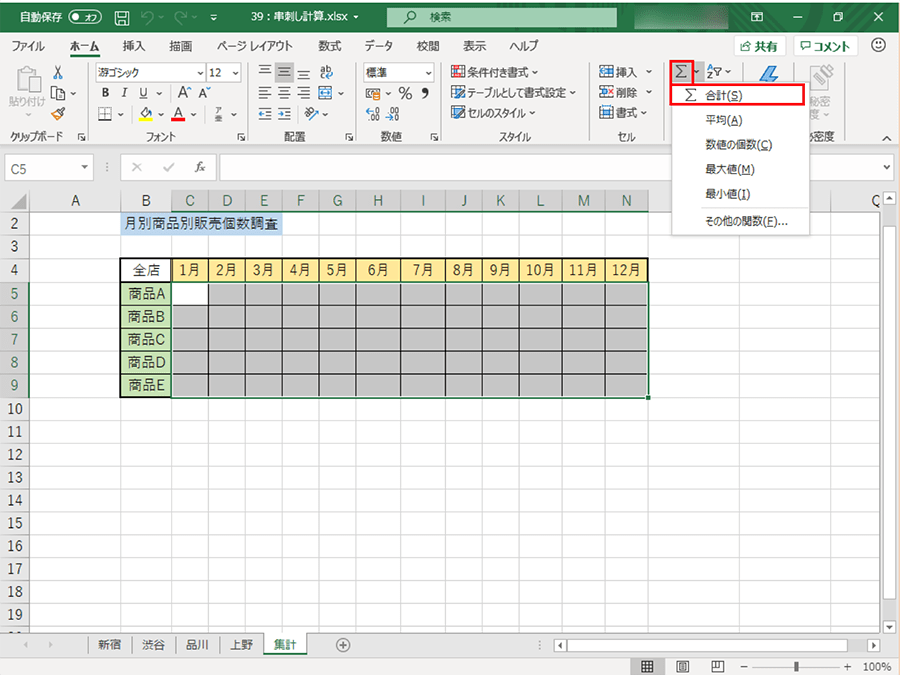This screenshot has width=900, height=675.
Task: Open the number format dropdown showing 標準
Action: click(x=399, y=73)
